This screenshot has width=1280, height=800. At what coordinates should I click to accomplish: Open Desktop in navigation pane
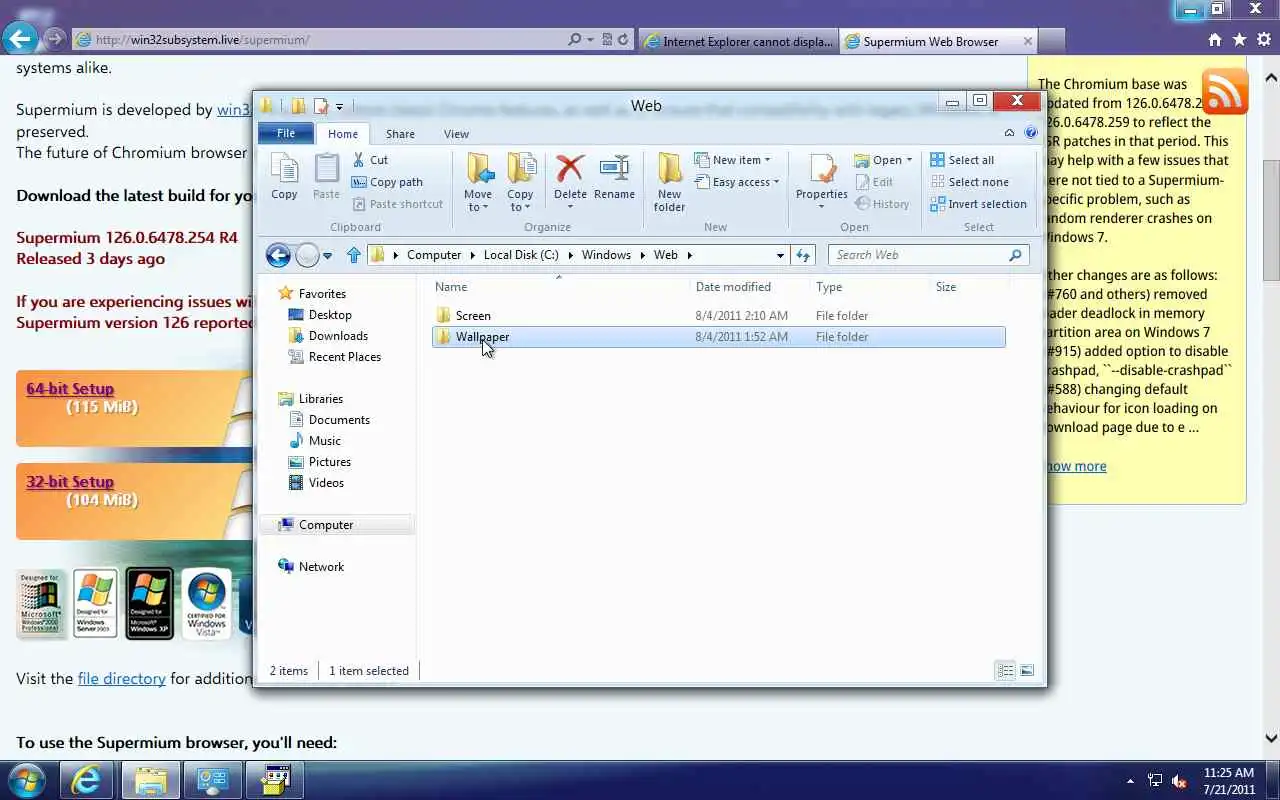330,315
